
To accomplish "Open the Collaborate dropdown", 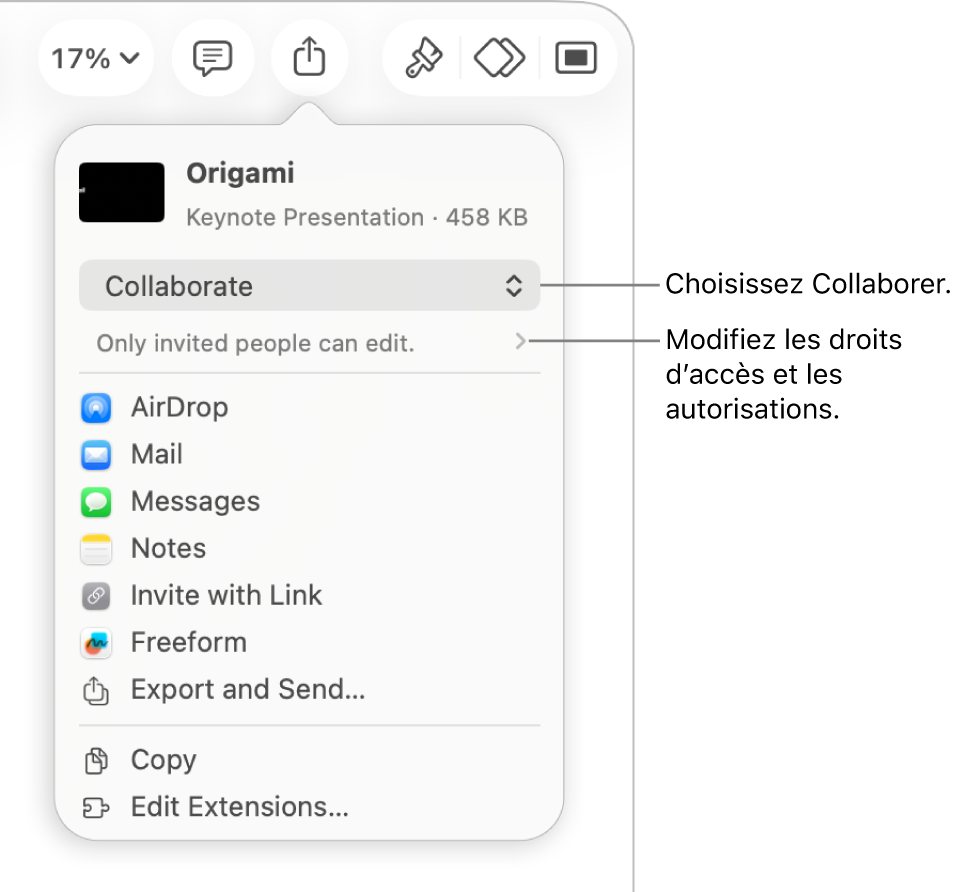I will (309, 286).
